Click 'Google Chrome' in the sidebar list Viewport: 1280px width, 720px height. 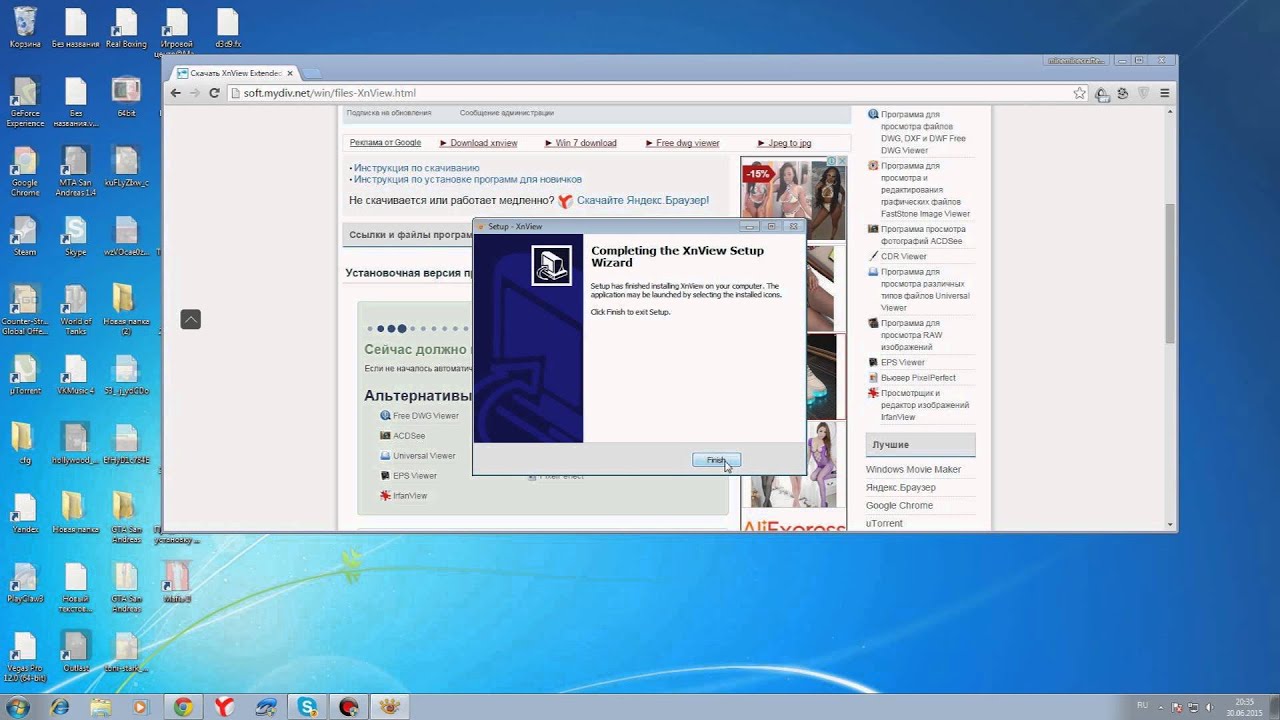pyautogui.click(x=899, y=506)
